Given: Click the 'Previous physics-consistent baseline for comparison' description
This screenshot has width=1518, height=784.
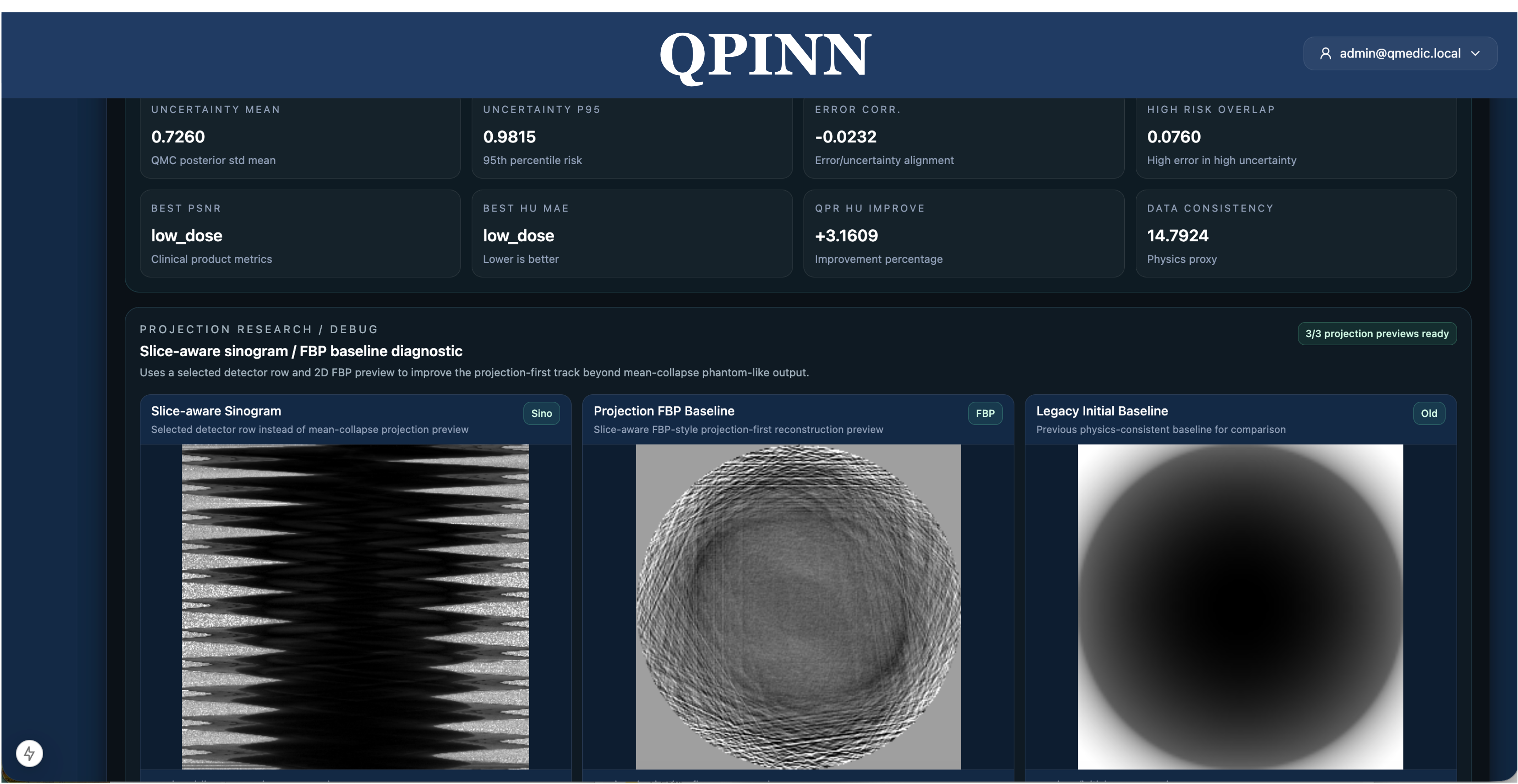Looking at the screenshot, I should coord(1160,429).
